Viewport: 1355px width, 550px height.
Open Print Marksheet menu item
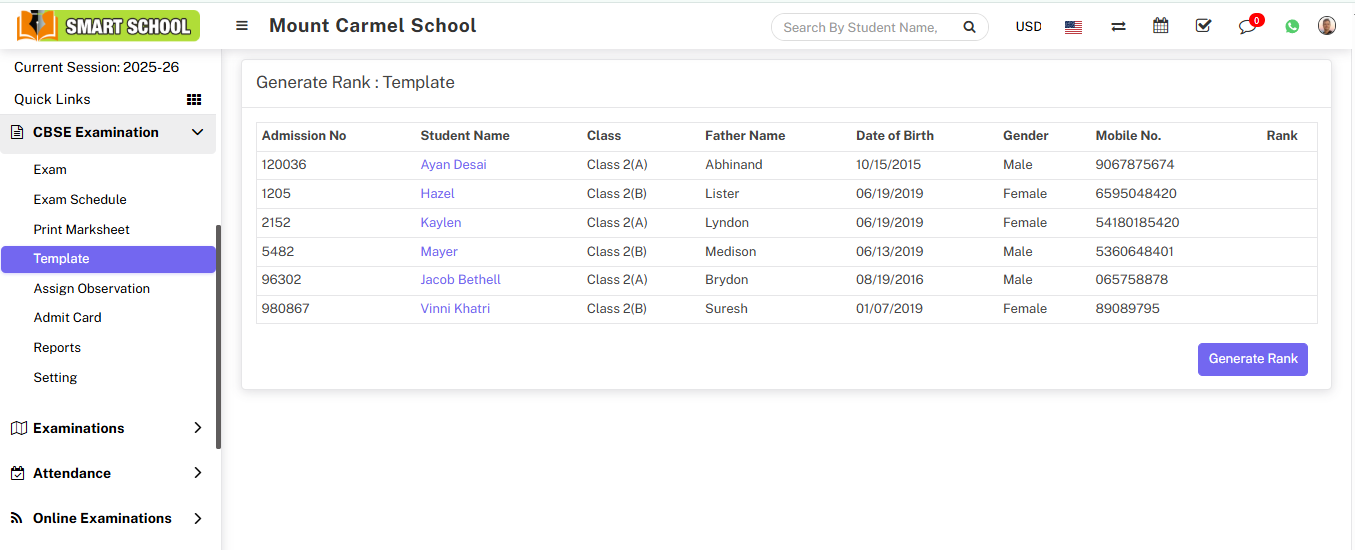point(82,229)
